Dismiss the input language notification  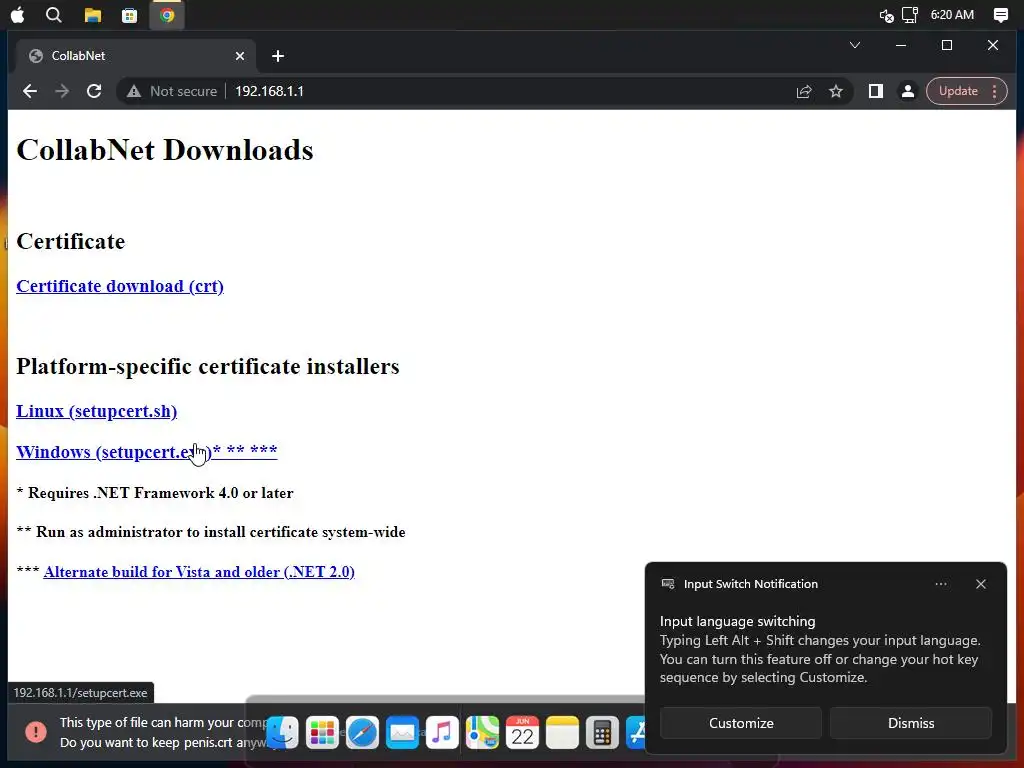[x=911, y=723]
